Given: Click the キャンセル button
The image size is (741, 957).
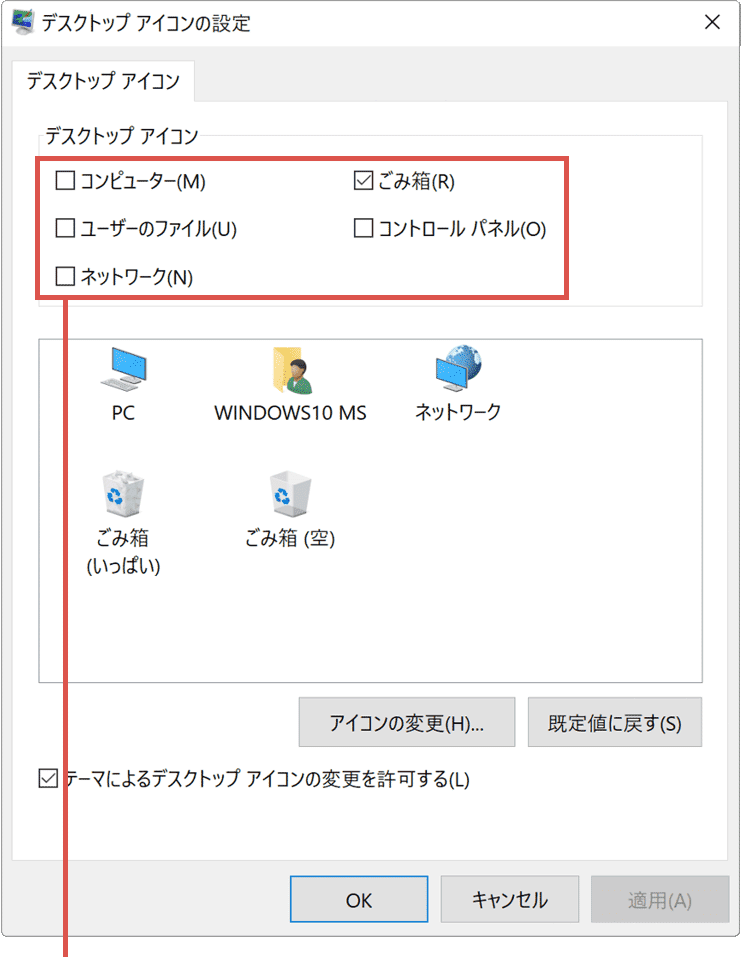Looking at the screenshot, I should pyautogui.click(x=510, y=900).
